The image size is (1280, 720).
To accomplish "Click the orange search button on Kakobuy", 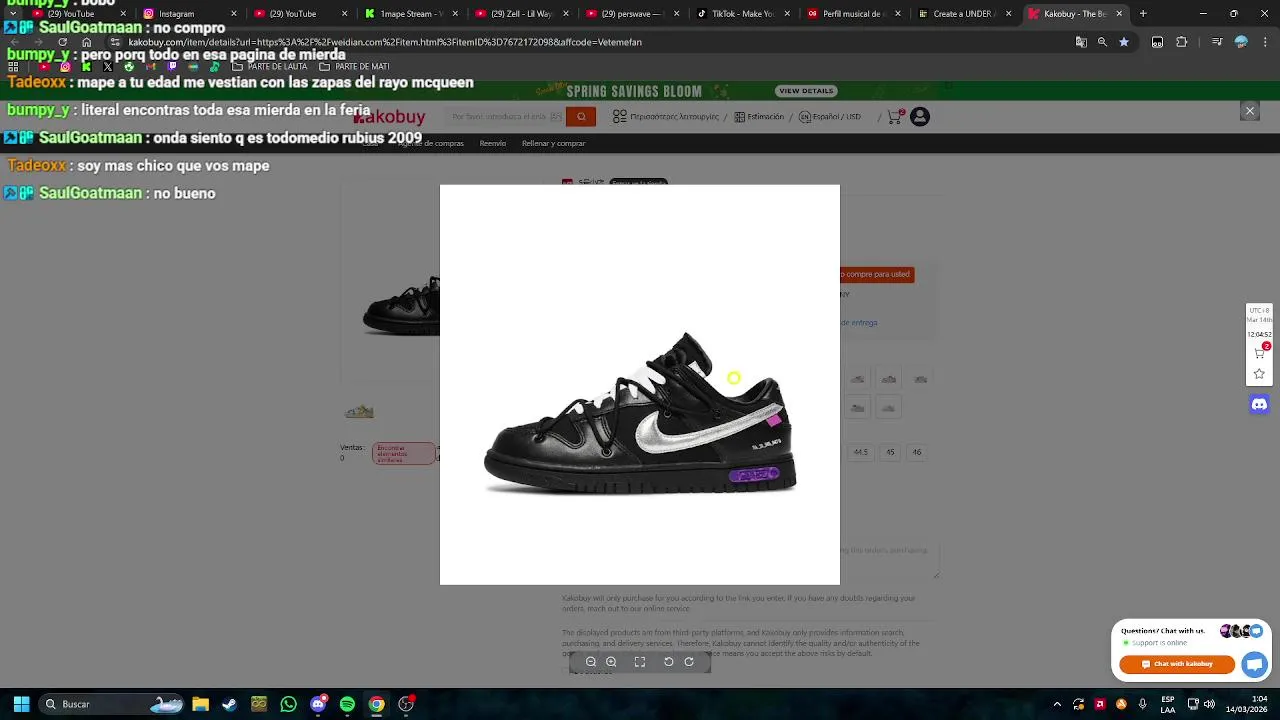I will click(581, 117).
